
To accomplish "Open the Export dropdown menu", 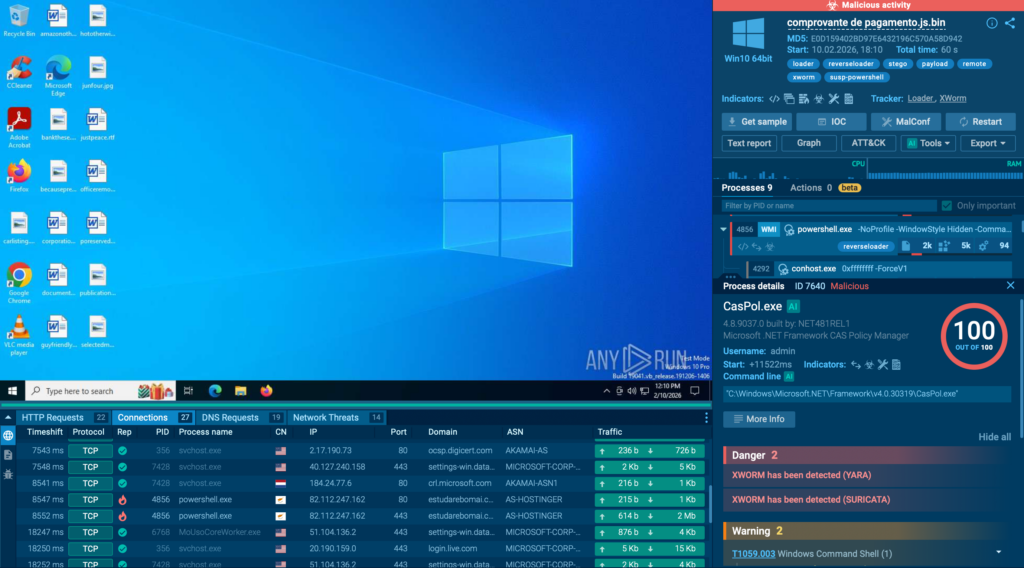I will [x=987, y=143].
